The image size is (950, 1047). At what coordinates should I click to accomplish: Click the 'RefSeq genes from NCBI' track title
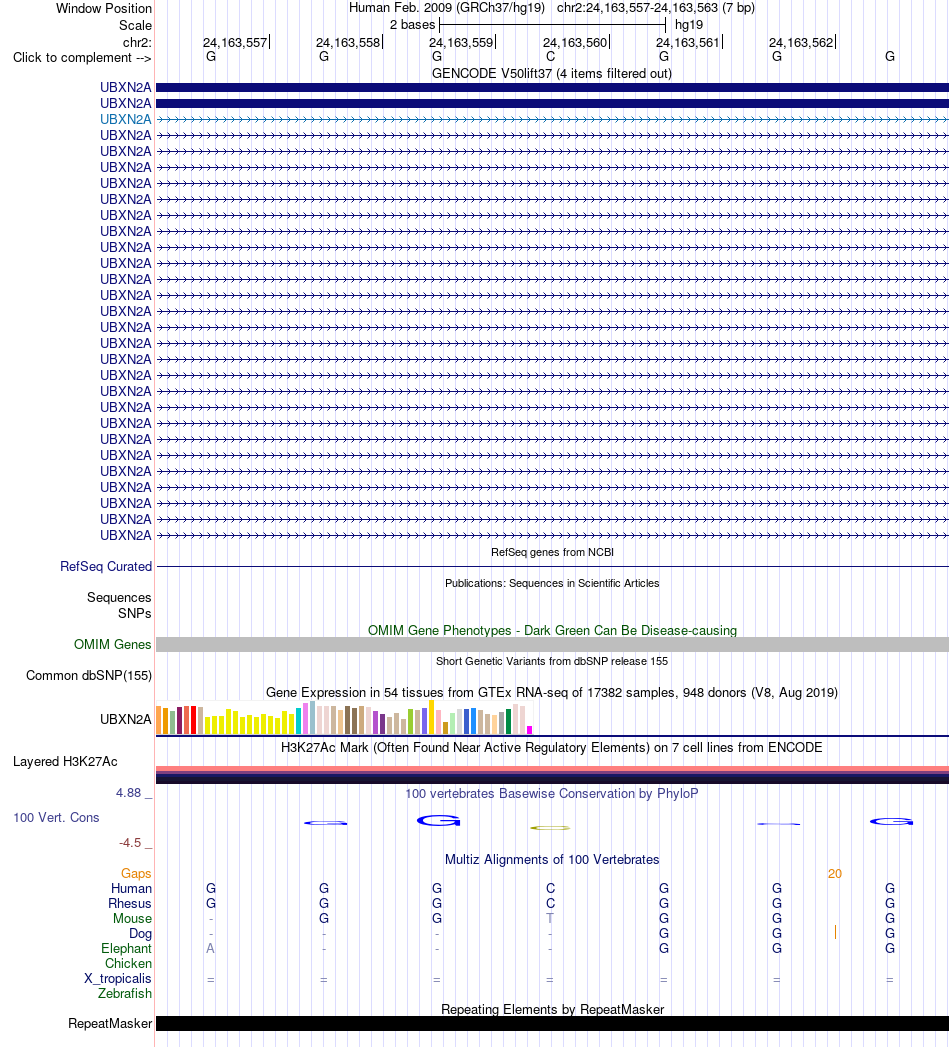tap(552, 552)
